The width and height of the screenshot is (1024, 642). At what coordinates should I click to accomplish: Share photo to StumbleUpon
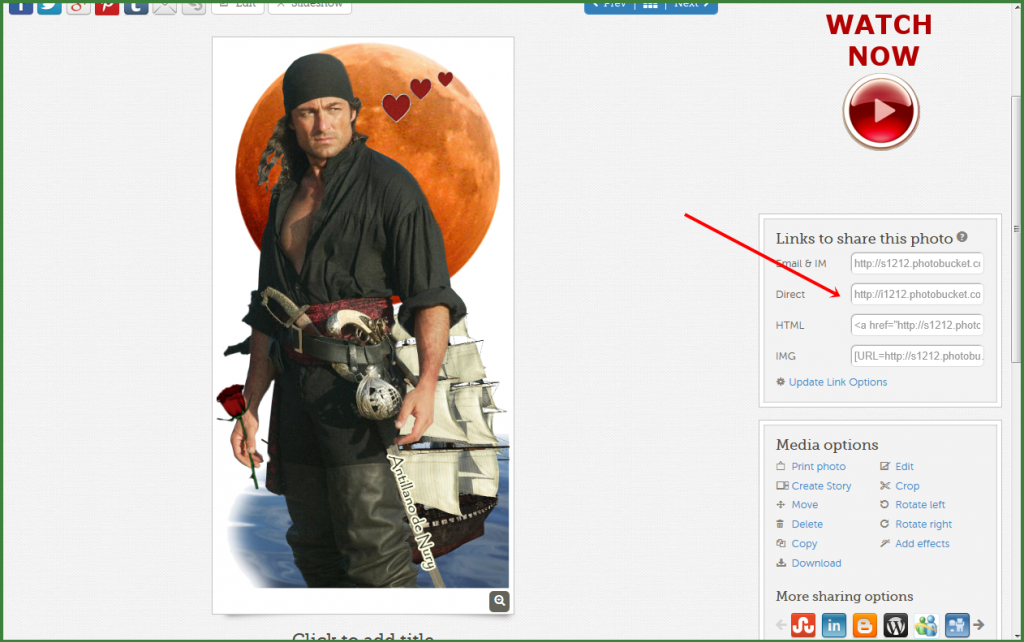(x=803, y=626)
